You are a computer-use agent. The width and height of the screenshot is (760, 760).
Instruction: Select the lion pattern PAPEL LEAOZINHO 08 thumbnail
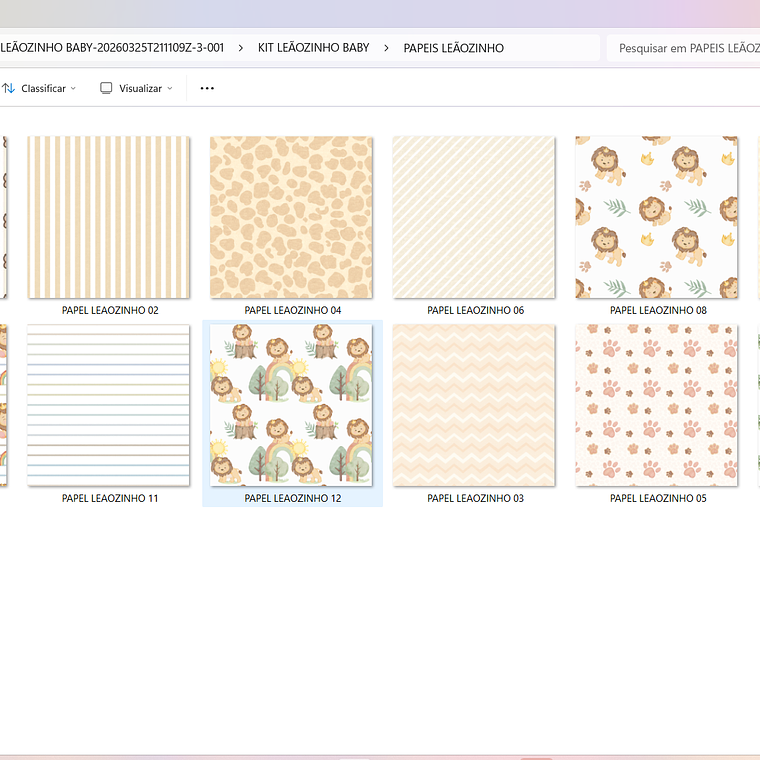656,217
